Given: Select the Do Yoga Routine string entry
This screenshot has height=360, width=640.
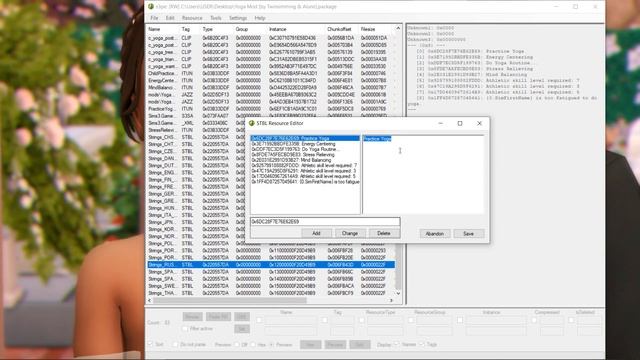Looking at the screenshot, I should coord(305,149).
